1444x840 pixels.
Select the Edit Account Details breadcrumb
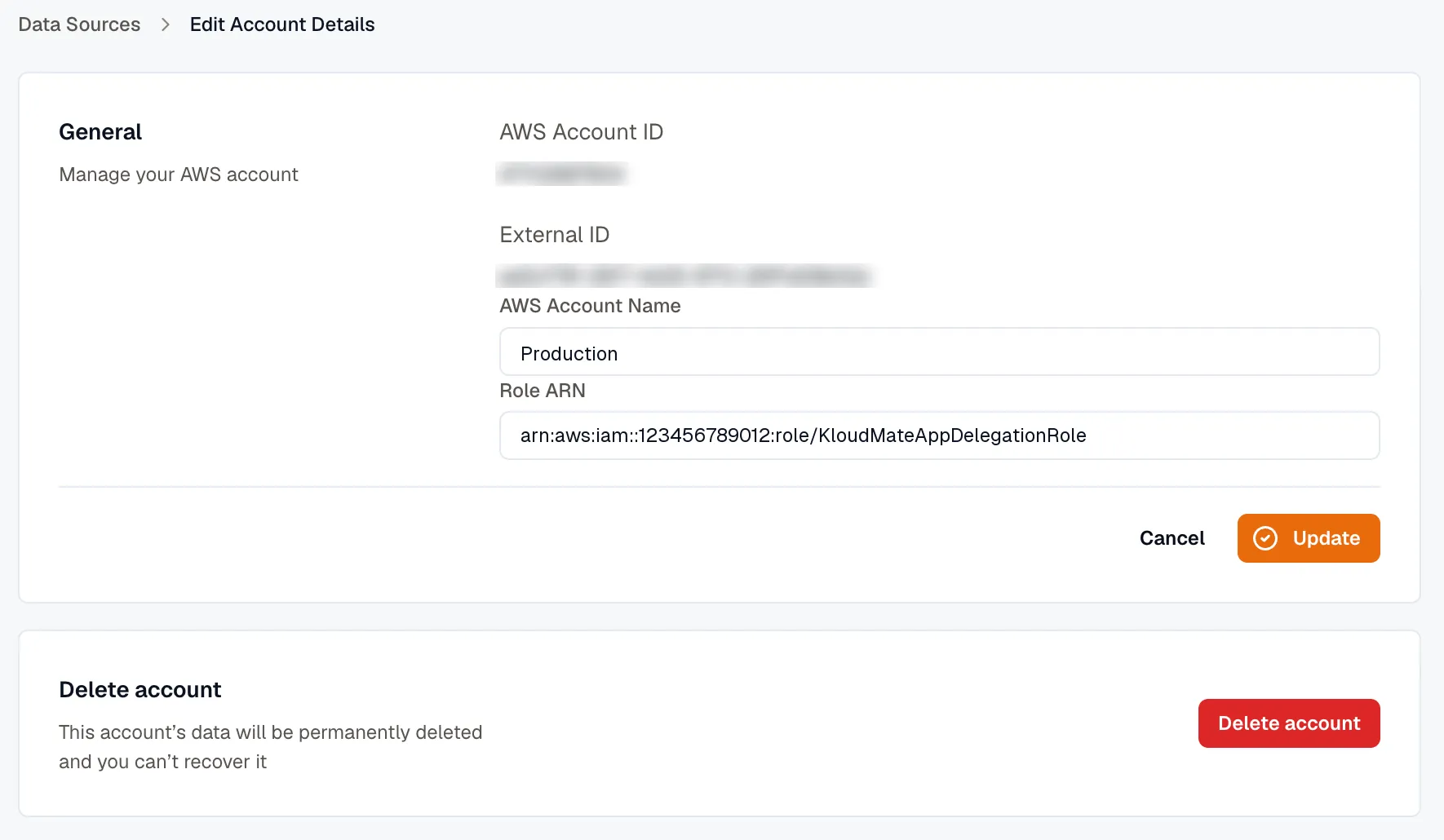click(282, 24)
